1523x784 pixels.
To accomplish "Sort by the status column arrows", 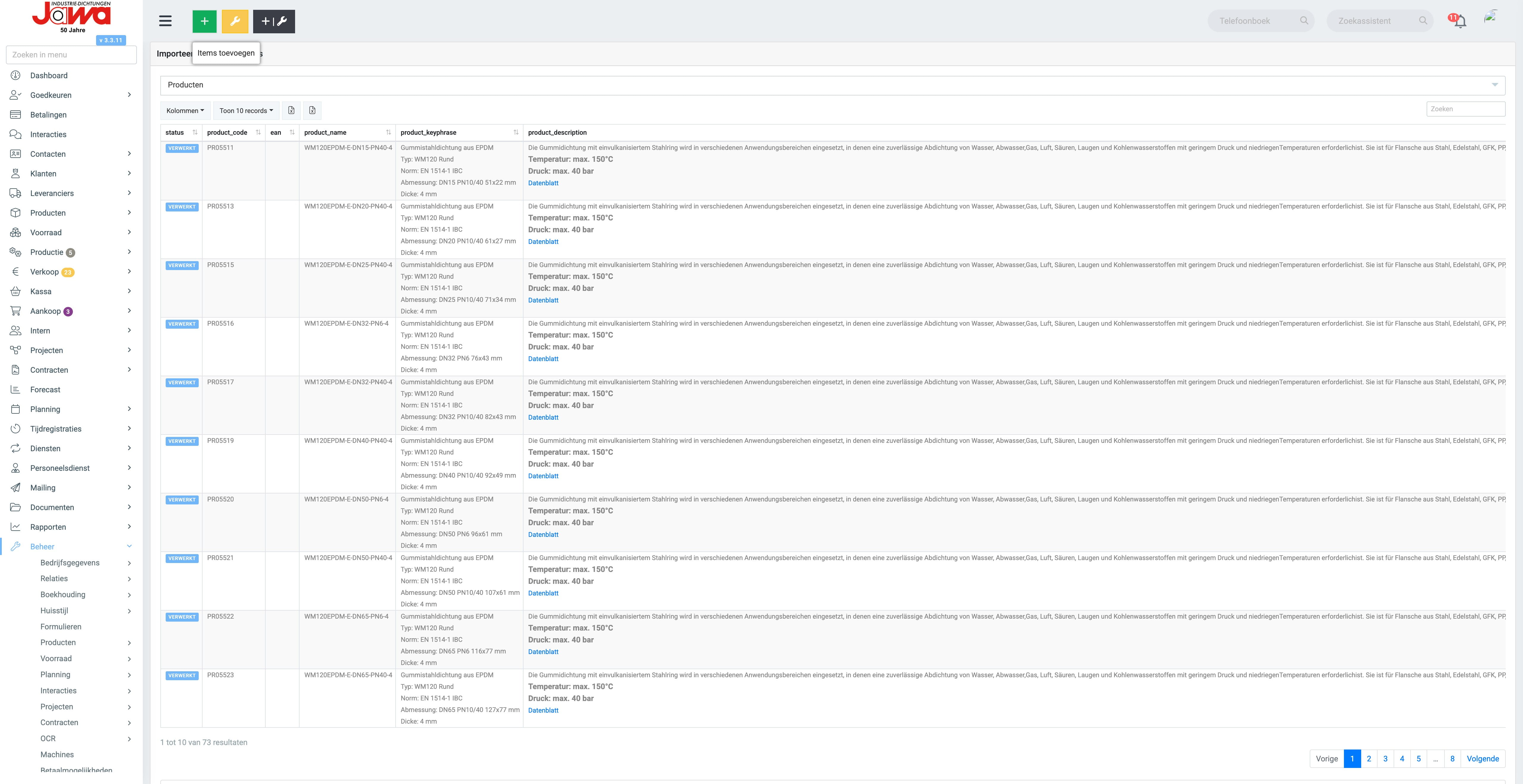I will click(195, 132).
